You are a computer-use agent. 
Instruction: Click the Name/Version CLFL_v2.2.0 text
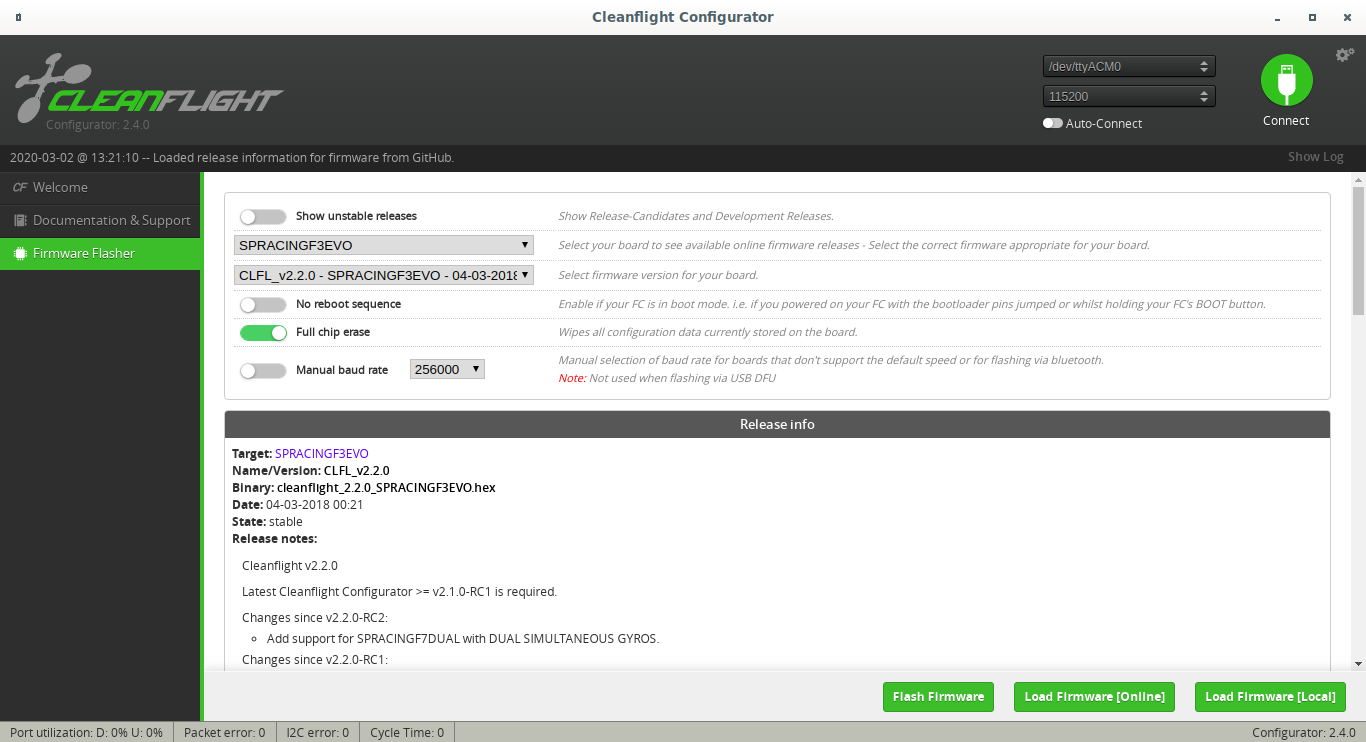tap(311, 471)
